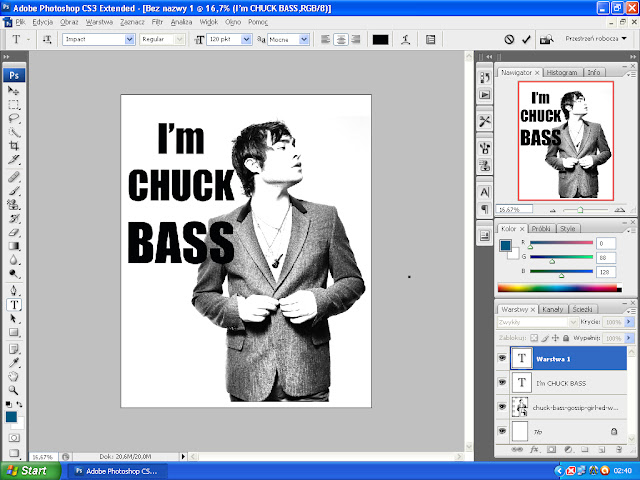Hide the Tło background layer
The height and width of the screenshot is (480, 640).
[x=502, y=431]
